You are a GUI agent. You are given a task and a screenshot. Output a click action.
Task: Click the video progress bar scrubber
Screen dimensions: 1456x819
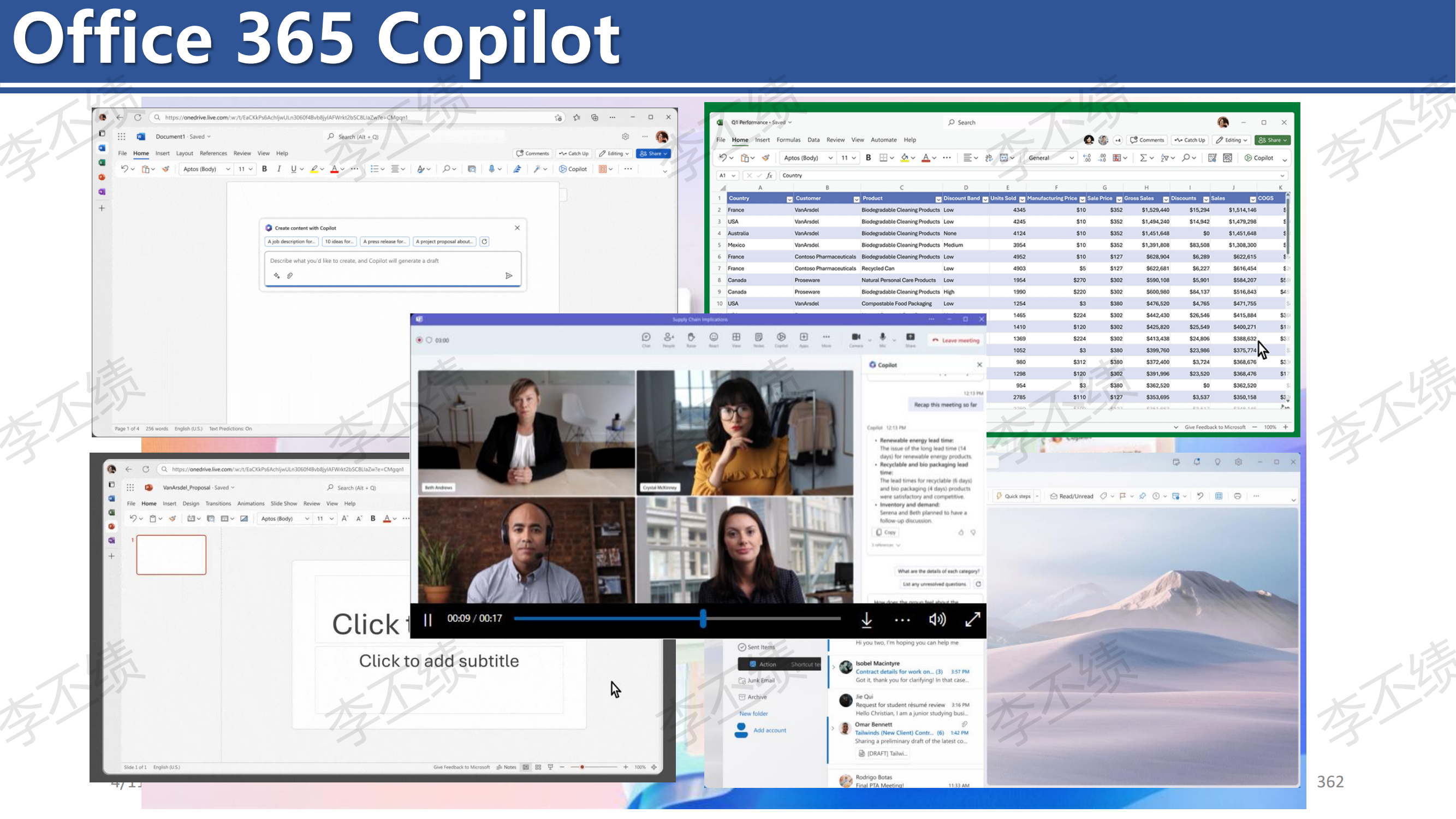(x=703, y=619)
